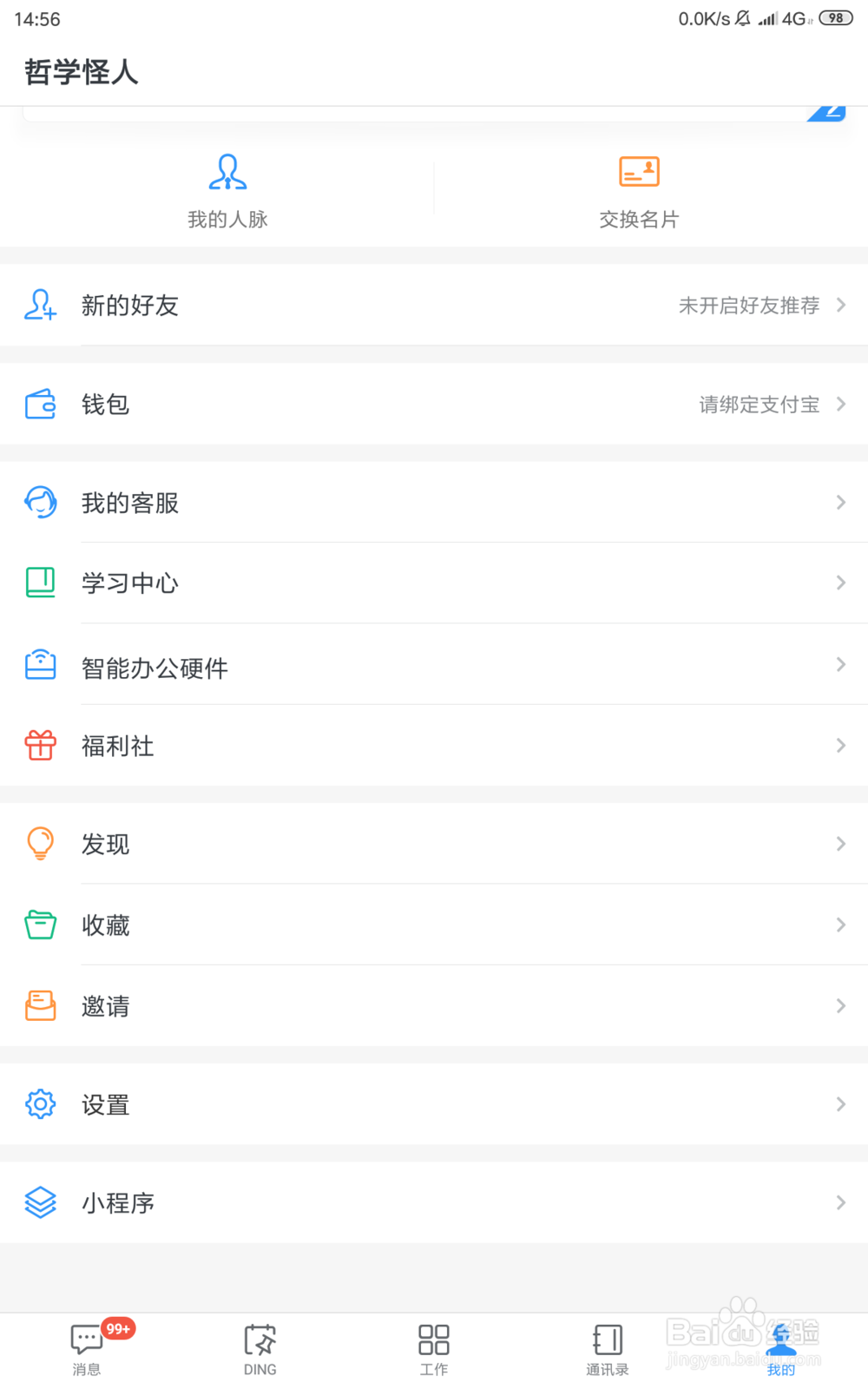Tap the Favorites (收藏) box icon
The width and height of the screenshot is (868, 1389).
(x=41, y=925)
